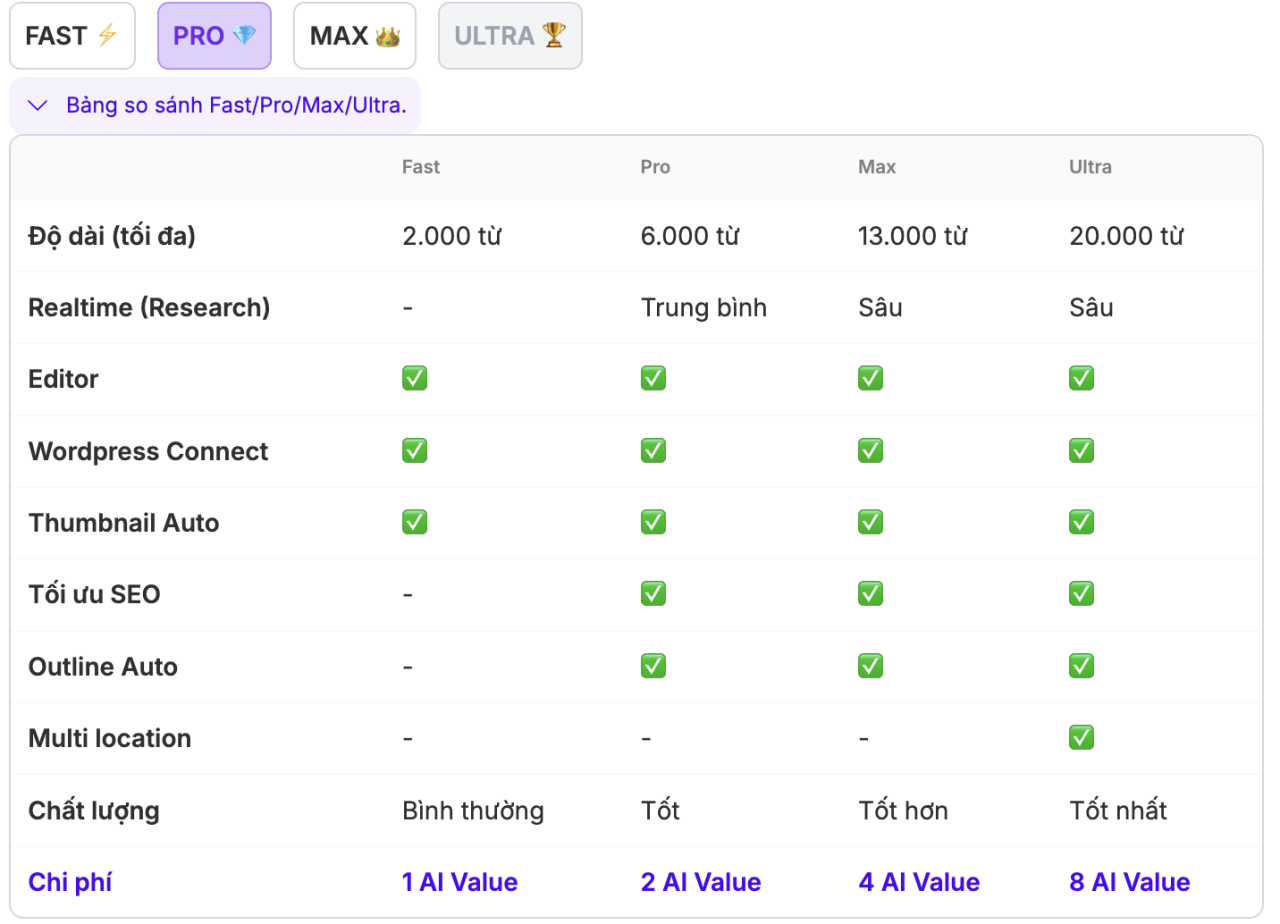Click Wordpress Connect checkmark in Fast column
The height and width of the screenshot is (924, 1280).
tap(414, 451)
